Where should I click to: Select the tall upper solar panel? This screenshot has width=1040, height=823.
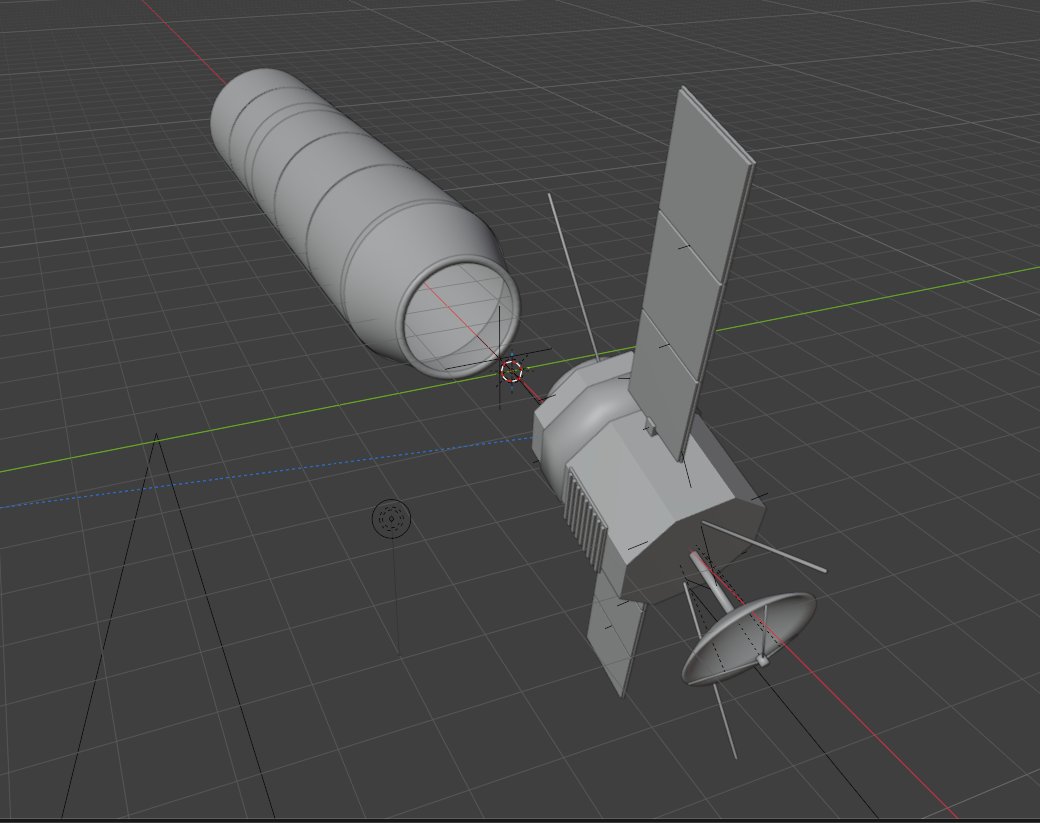point(690,272)
